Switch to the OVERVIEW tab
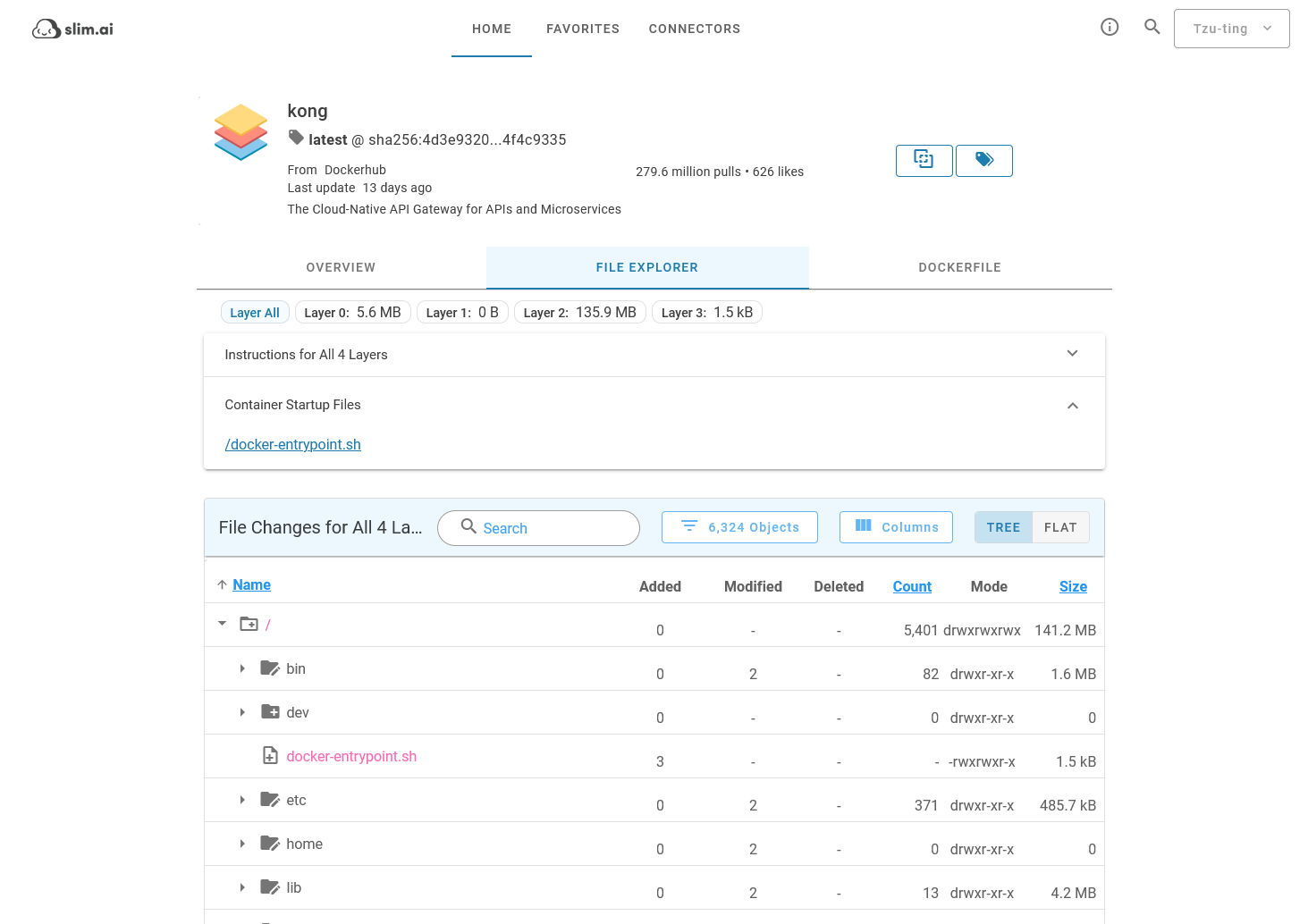Viewport: 1308px width, 924px height. [x=341, y=267]
